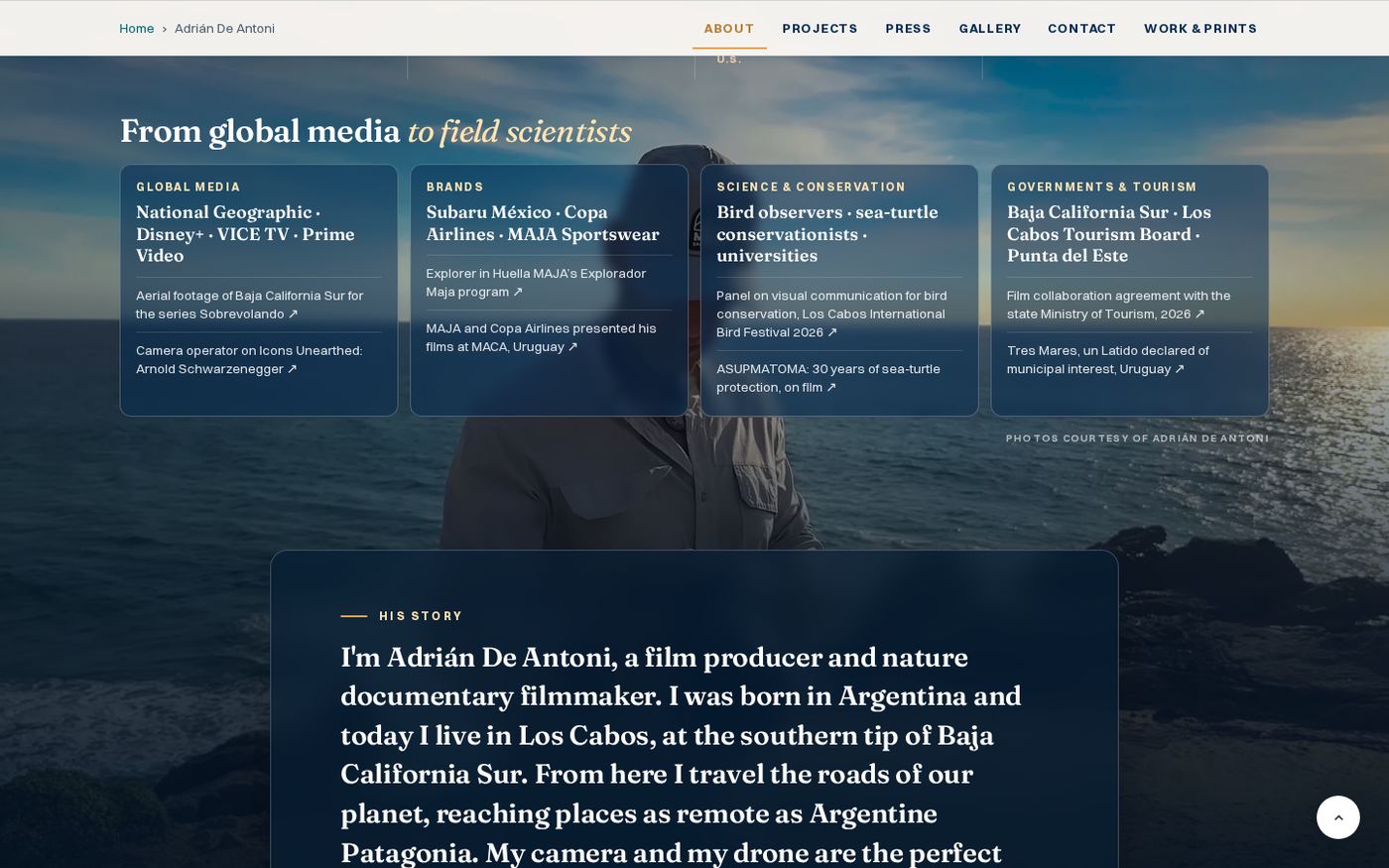
Task: Click the 'From global media' section heading
Action: pyautogui.click(x=375, y=131)
